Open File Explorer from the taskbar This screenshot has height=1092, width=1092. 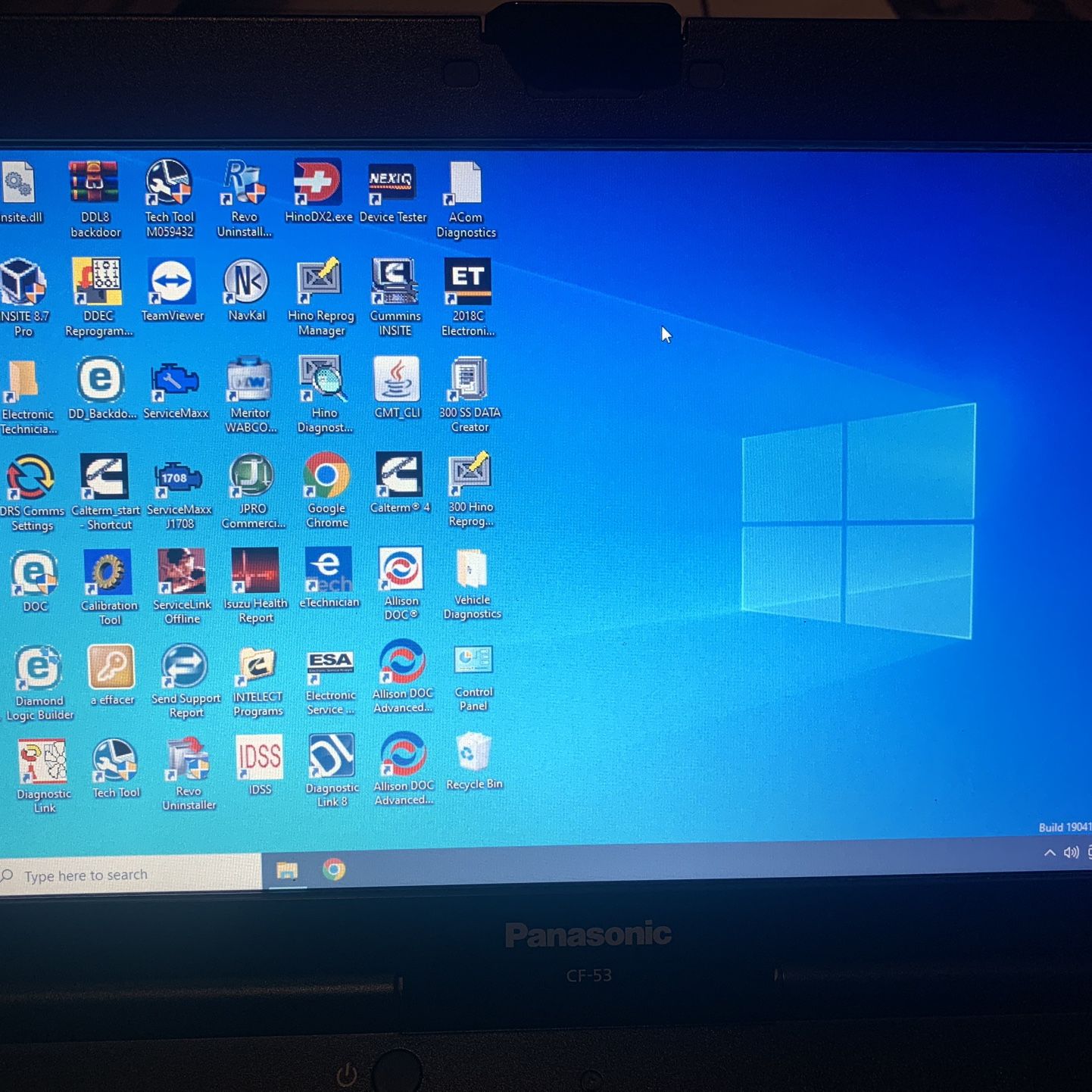click(x=287, y=871)
